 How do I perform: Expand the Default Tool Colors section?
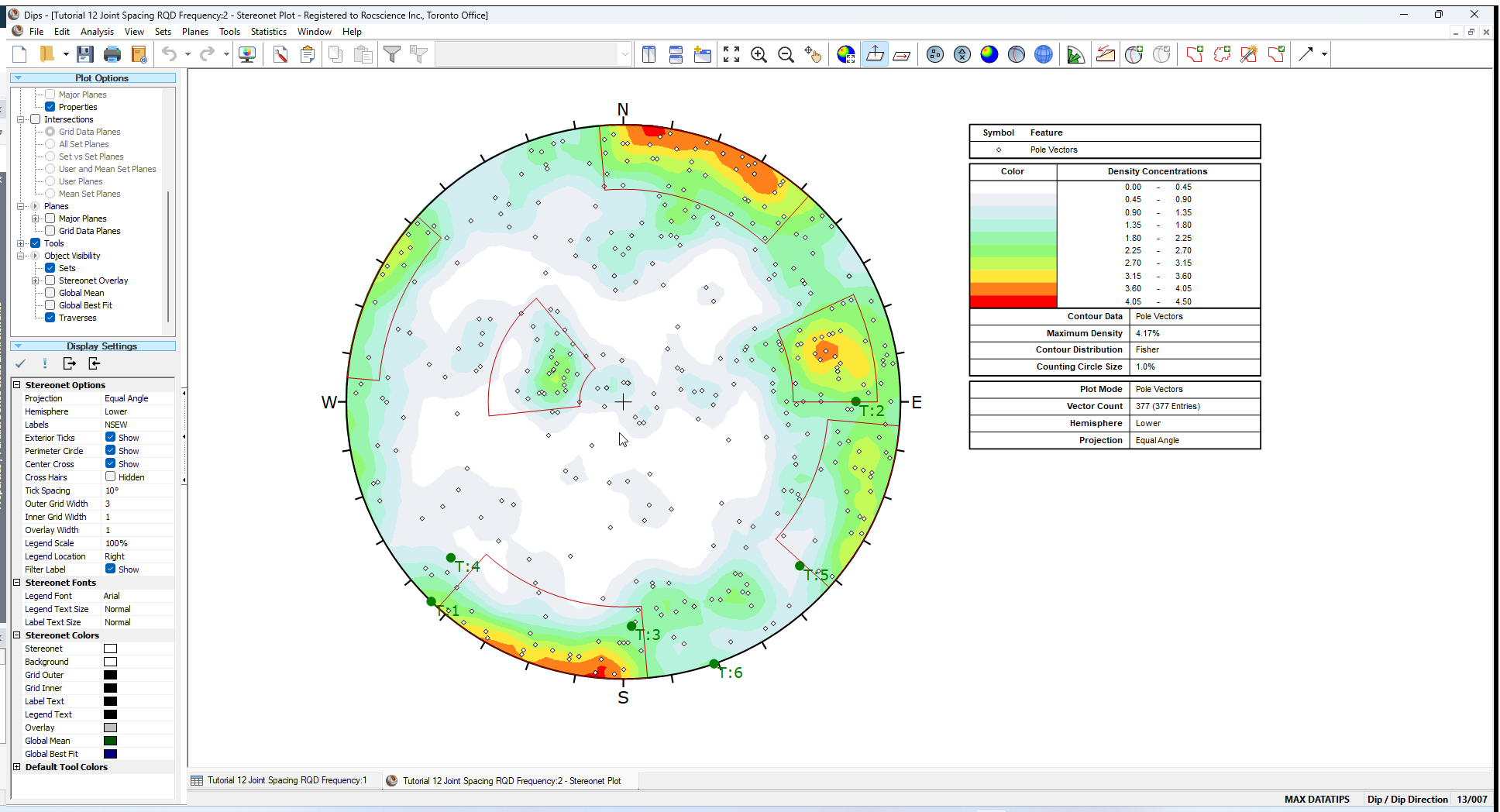pyautogui.click(x=17, y=767)
